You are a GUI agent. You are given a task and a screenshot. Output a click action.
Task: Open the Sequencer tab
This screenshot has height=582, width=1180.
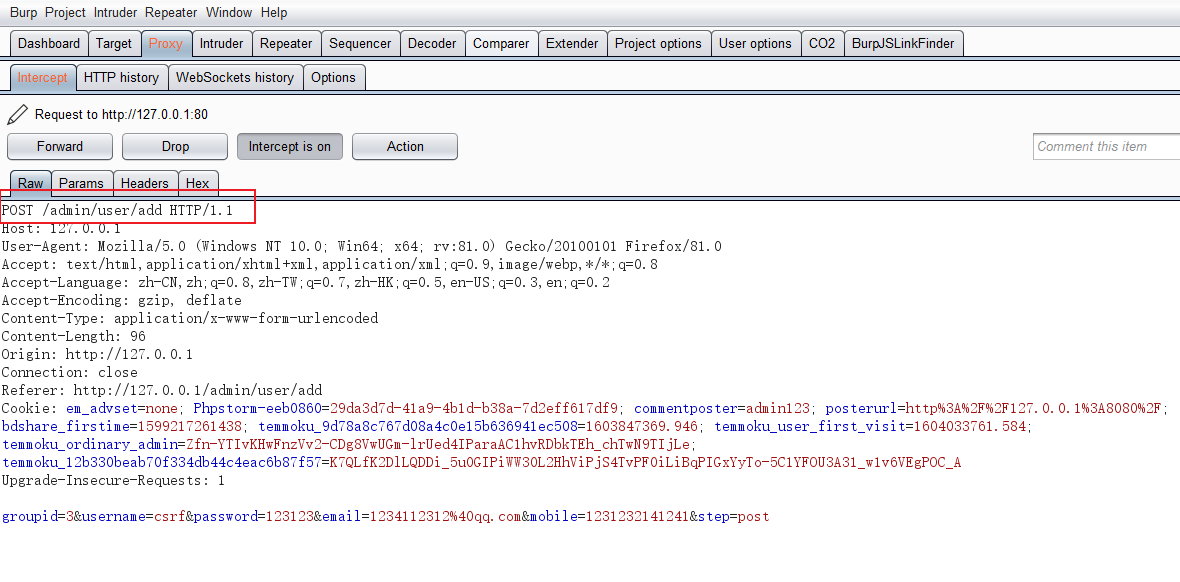[x=360, y=44]
